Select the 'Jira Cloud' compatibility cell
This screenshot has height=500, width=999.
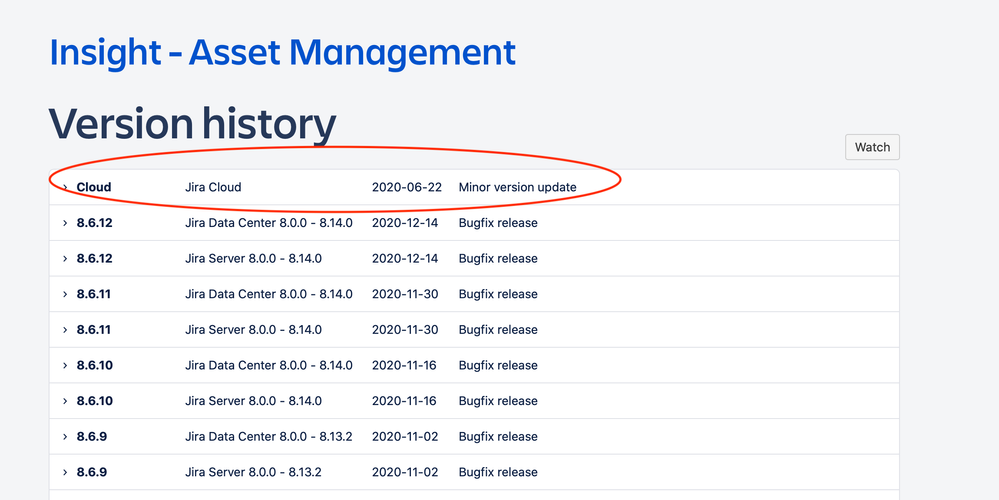pyautogui.click(x=213, y=187)
